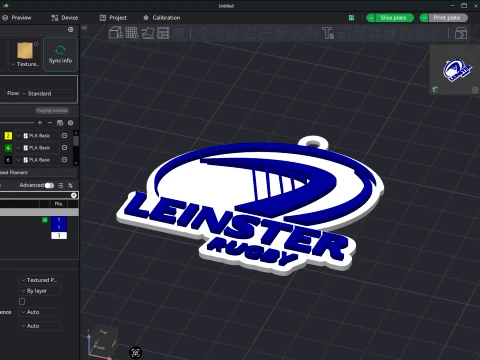Open the Assembly view icon
This screenshot has height=360, width=480.
tap(461, 33)
